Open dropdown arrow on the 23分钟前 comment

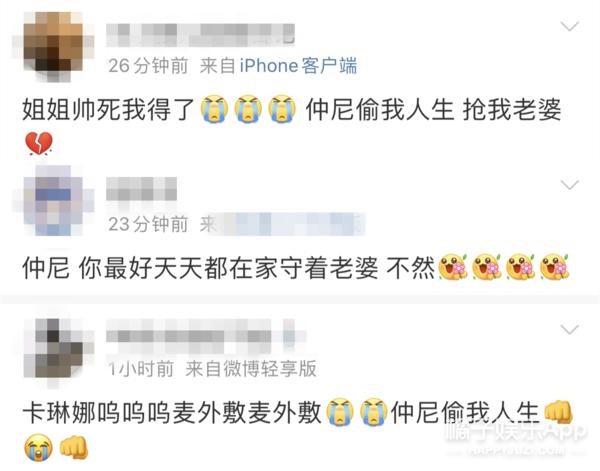coord(569,185)
